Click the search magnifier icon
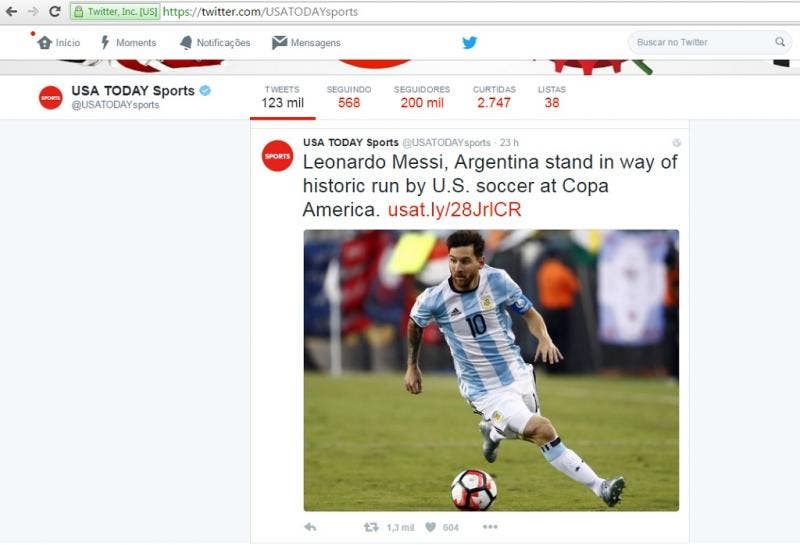This screenshot has height=545, width=800. pyautogui.click(x=780, y=42)
